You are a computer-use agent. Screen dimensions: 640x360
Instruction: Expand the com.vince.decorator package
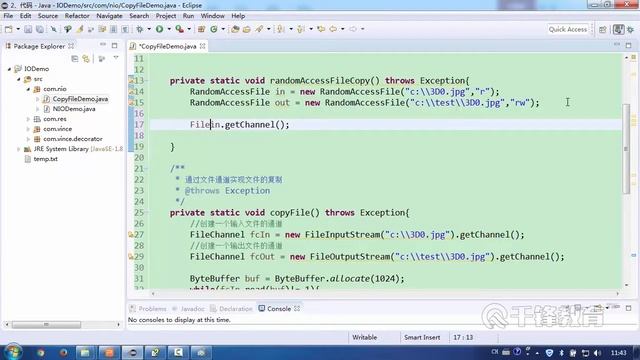point(28,139)
